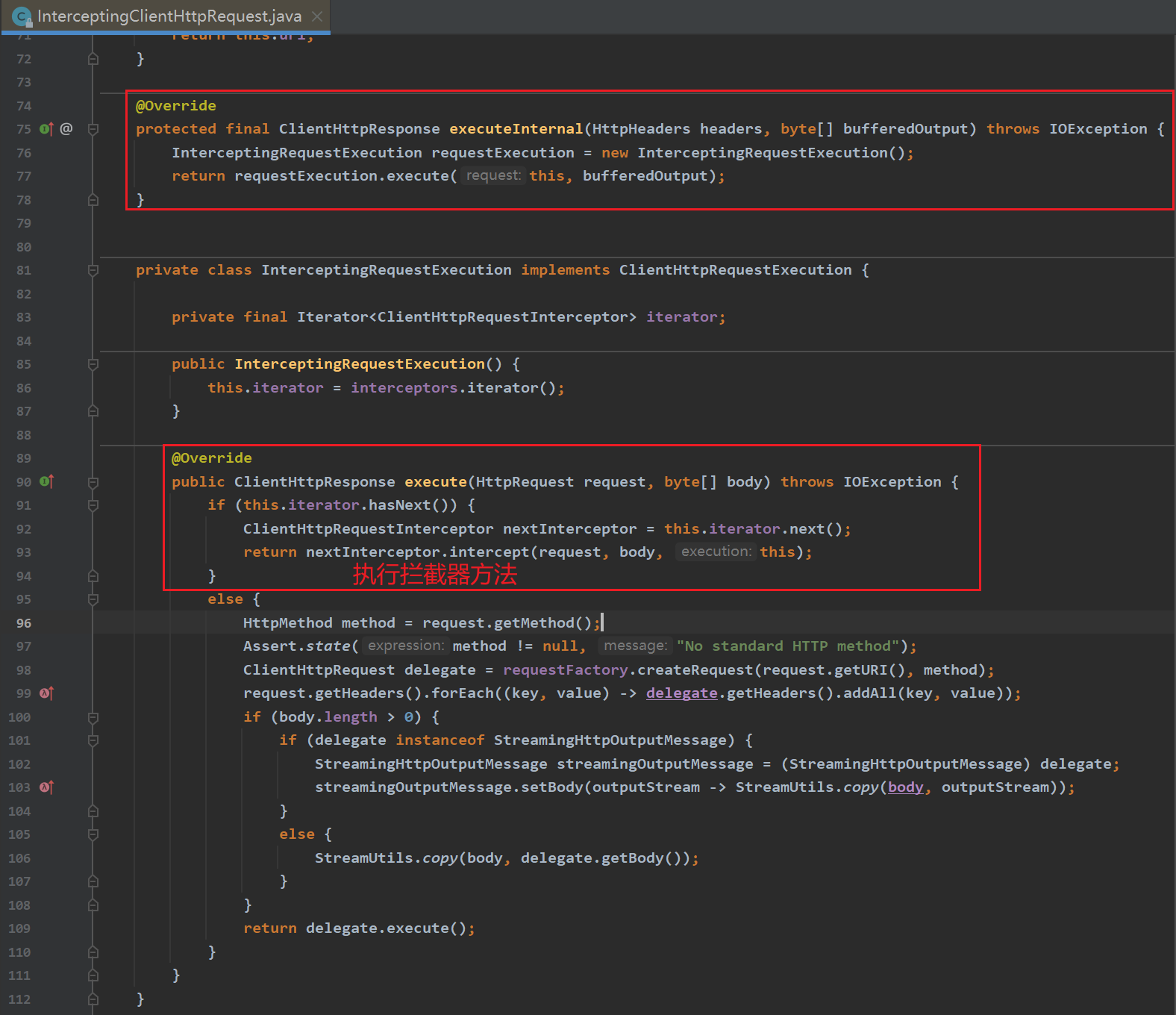The width and height of the screenshot is (1176, 1015).
Task: Click line number 96 in the gutter
Action: [24, 623]
